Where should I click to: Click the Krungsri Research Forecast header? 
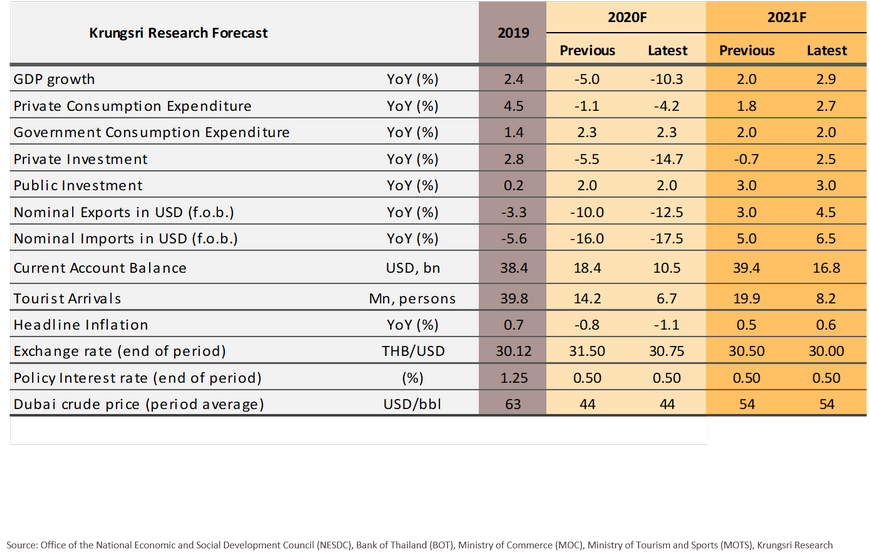point(178,33)
